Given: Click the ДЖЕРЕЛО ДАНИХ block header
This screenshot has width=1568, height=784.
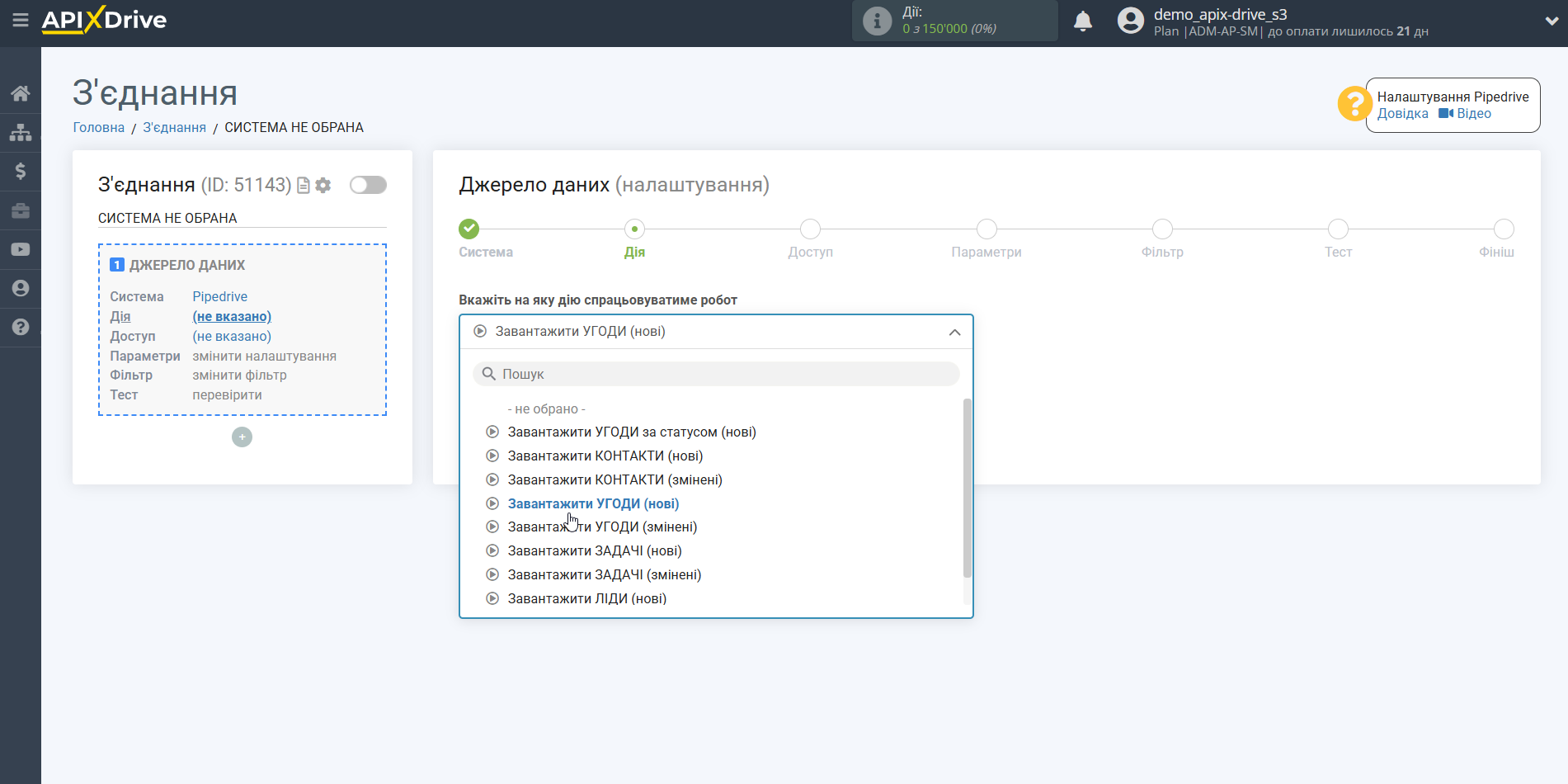Looking at the screenshot, I should click(x=187, y=265).
